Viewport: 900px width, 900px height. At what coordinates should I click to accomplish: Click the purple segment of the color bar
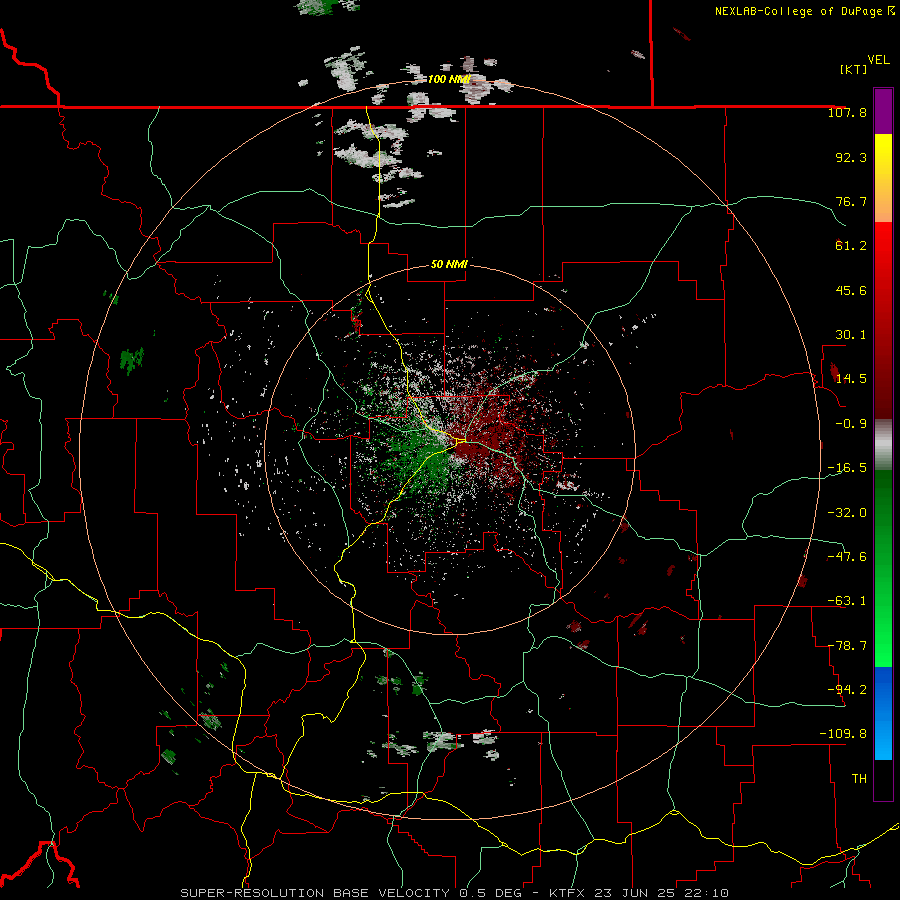tap(883, 111)
